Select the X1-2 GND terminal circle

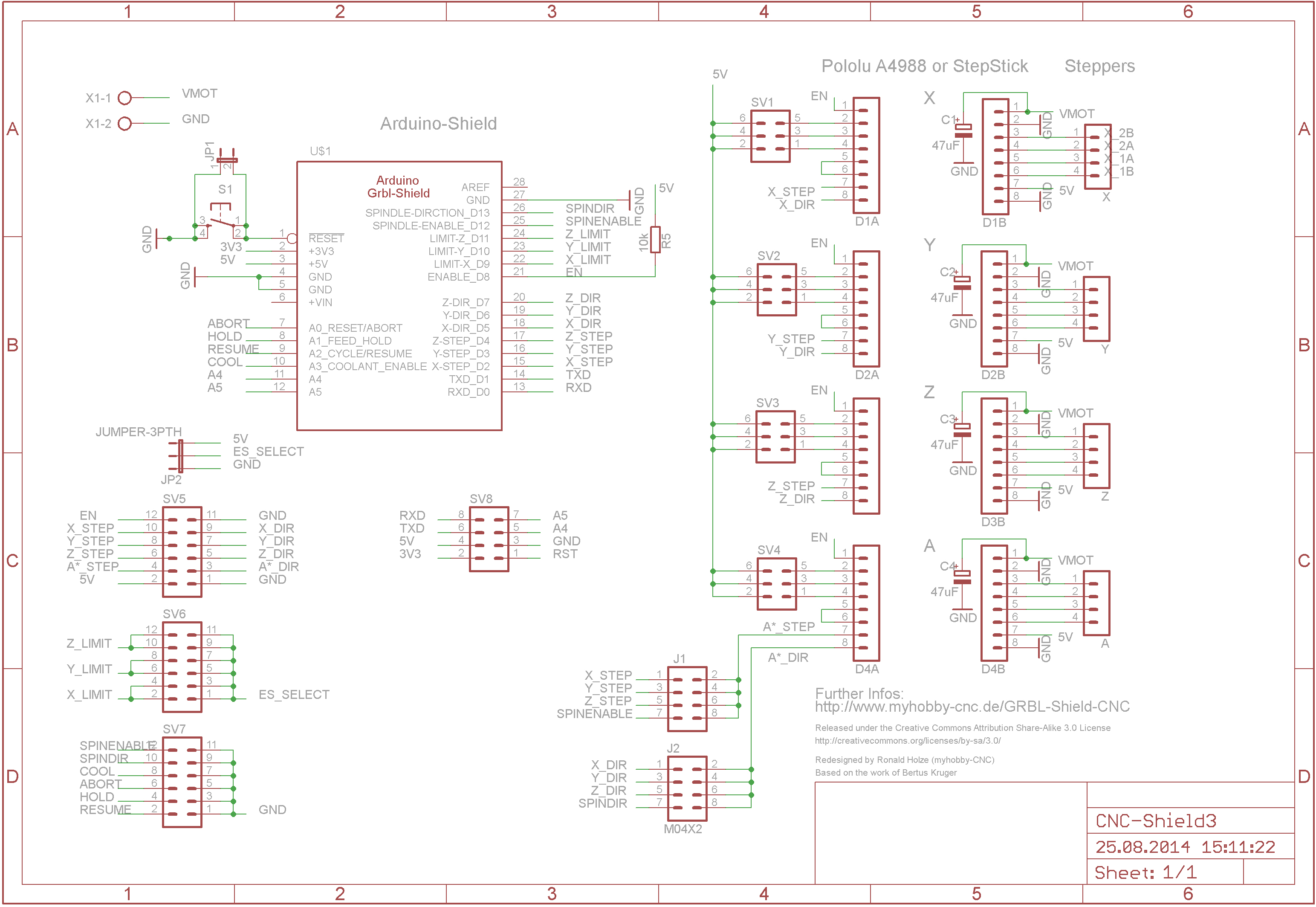point(124,123)
